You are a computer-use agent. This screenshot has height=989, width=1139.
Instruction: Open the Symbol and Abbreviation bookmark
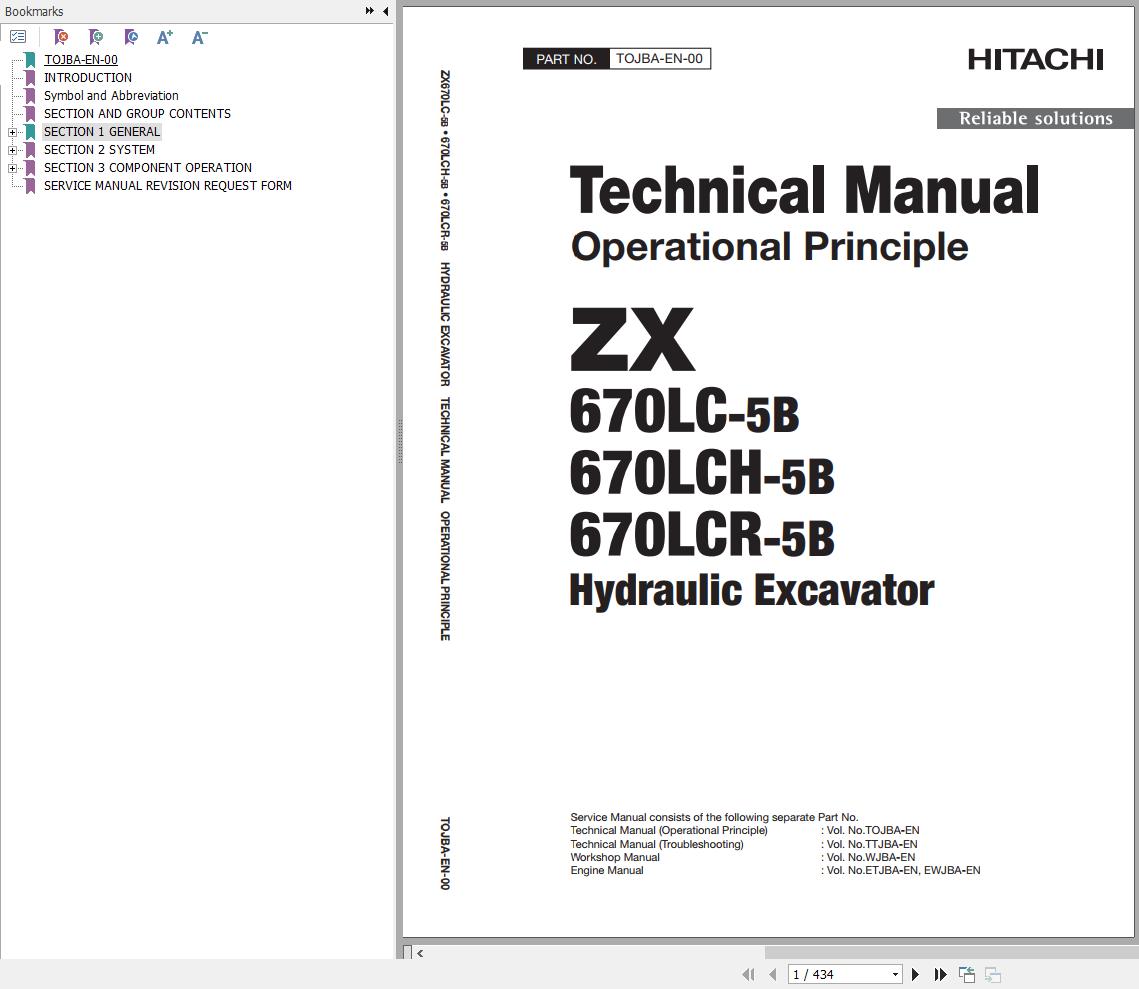111,96
